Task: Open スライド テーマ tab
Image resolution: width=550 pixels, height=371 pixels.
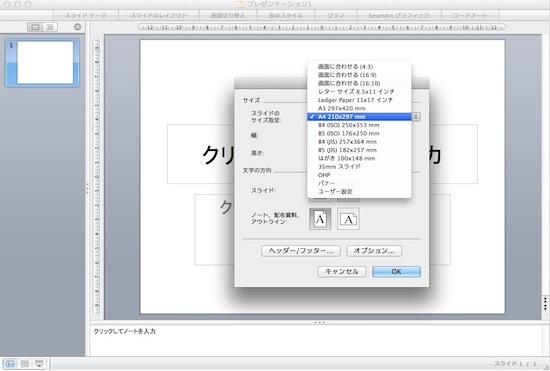Action: pyautogui.click(x=86, y=15)
